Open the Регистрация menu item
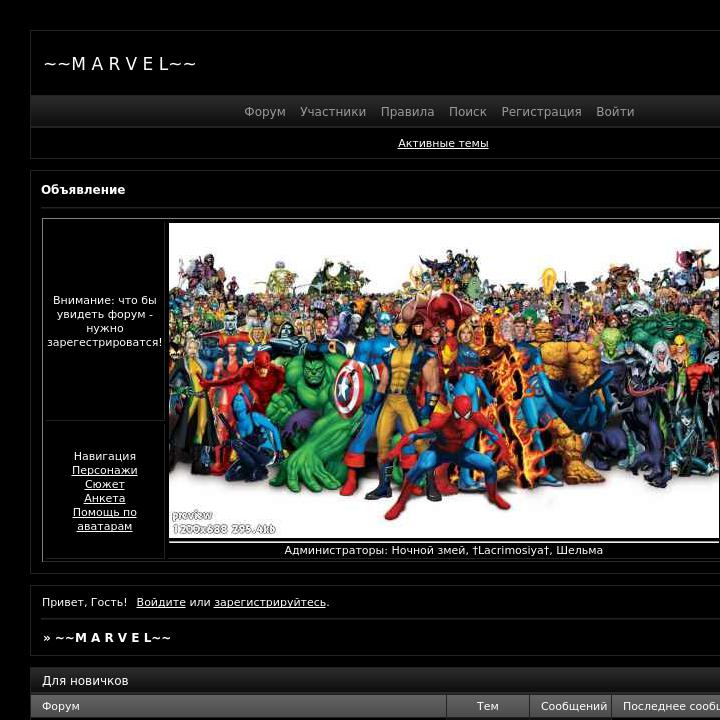This screenshot has height=720, width=720. tap(541, 112)
